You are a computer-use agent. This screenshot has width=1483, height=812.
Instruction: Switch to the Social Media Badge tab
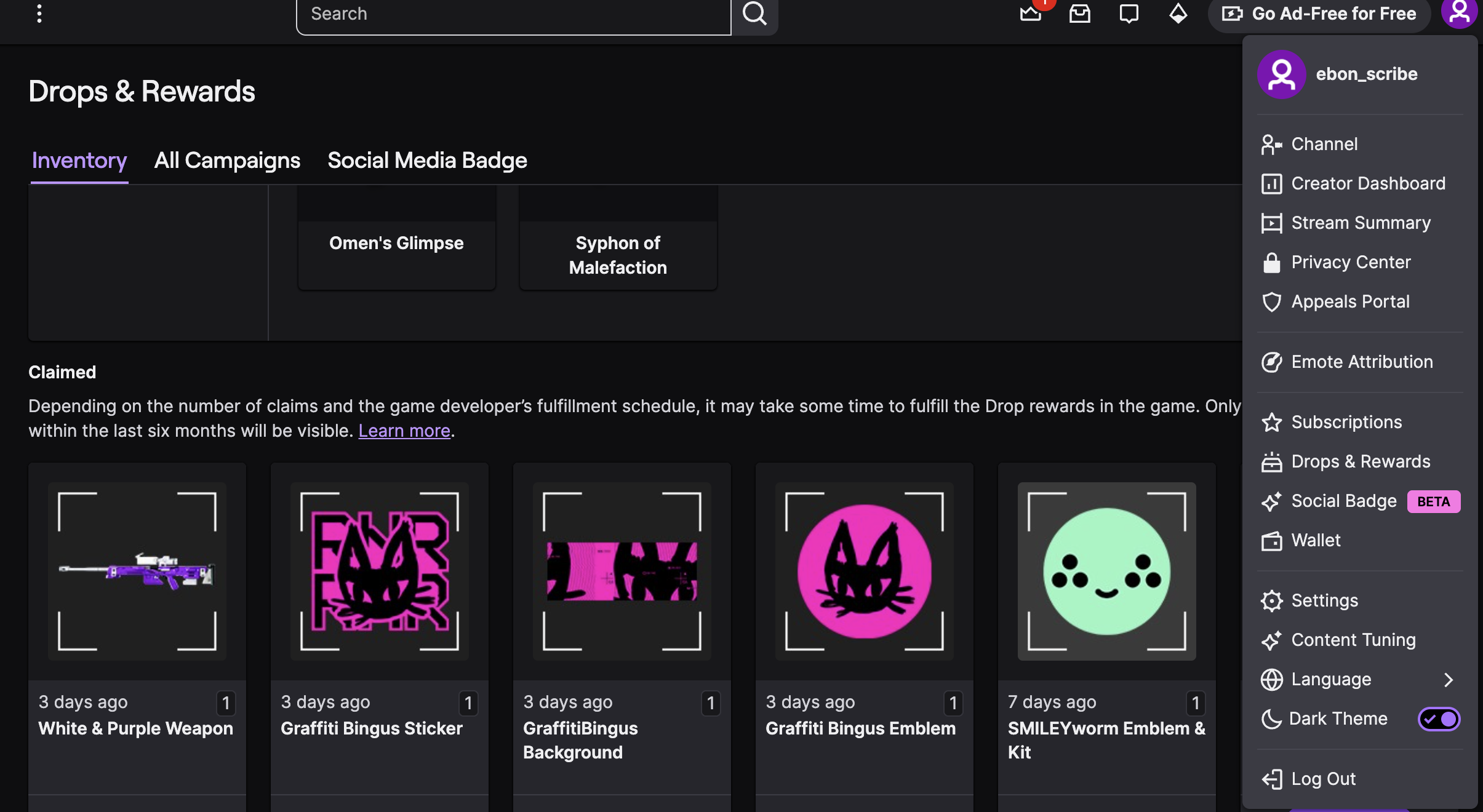pos(427,161)
